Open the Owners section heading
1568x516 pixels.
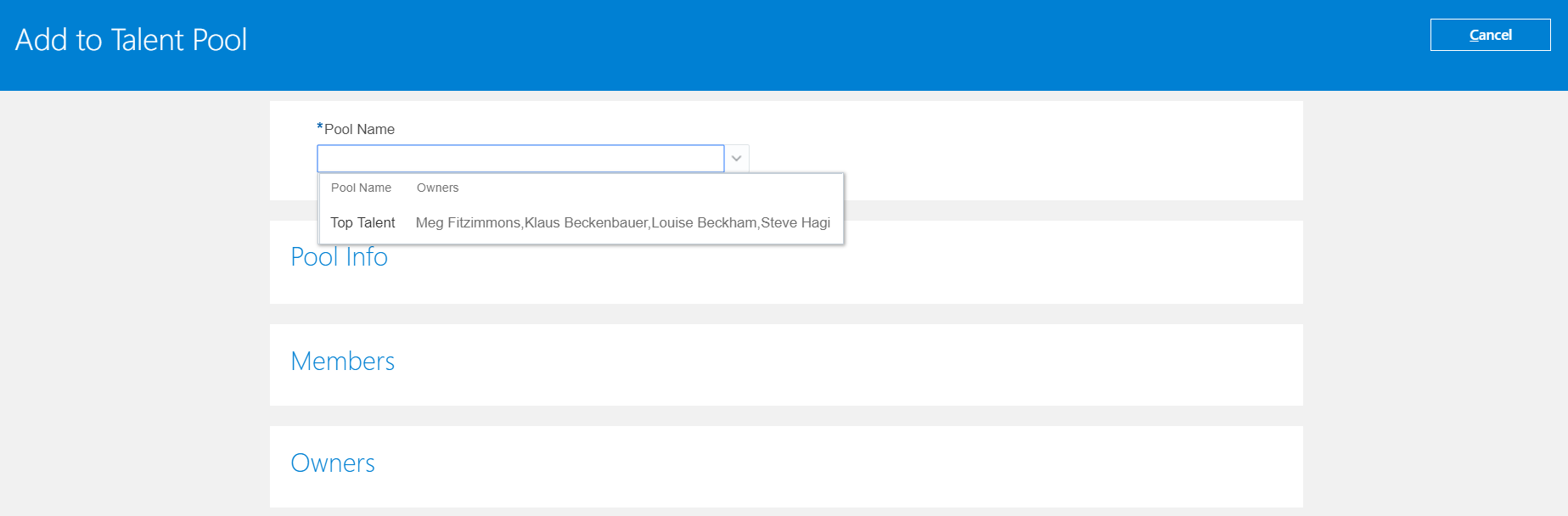pos(333,463)
